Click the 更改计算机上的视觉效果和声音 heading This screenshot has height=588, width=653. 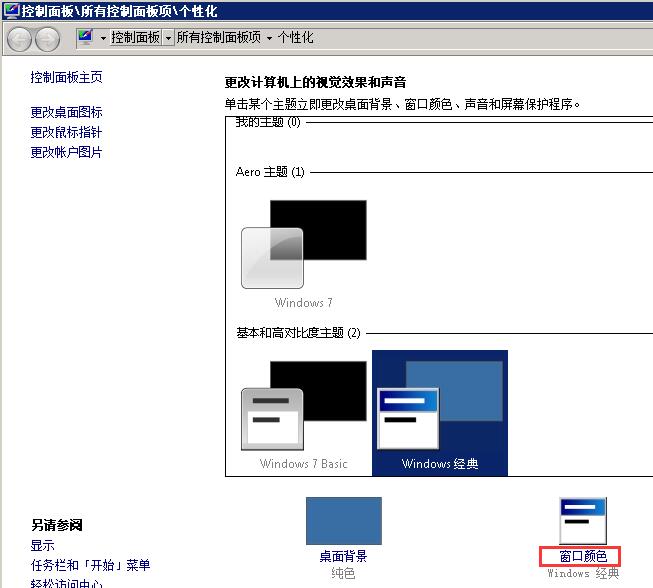tap(315, 82)
